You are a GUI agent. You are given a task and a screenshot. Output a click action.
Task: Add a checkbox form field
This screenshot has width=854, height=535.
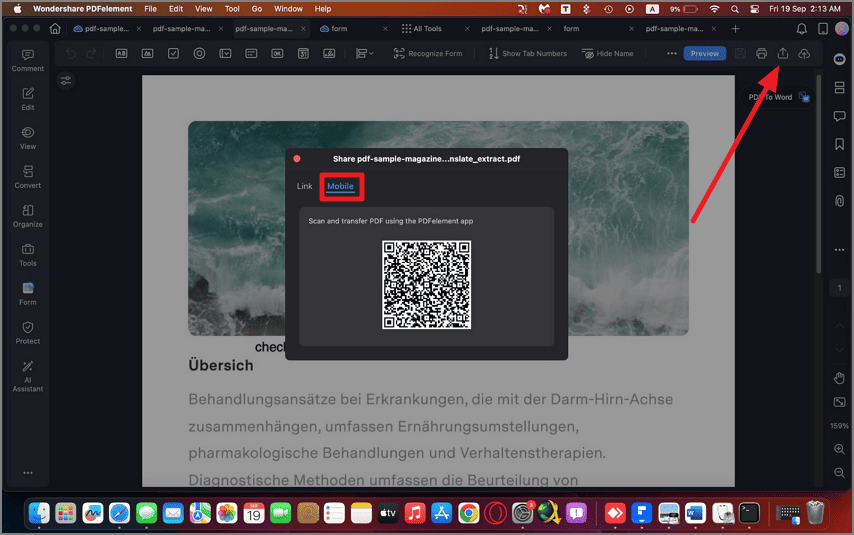[x=173, y=53]
